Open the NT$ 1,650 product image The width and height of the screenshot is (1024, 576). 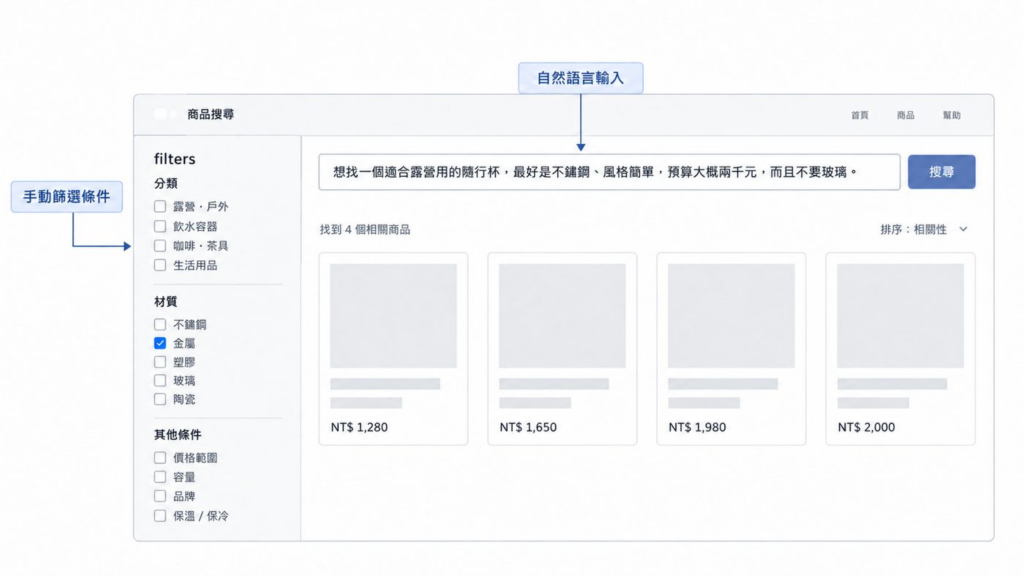click(x=562, y=315)
